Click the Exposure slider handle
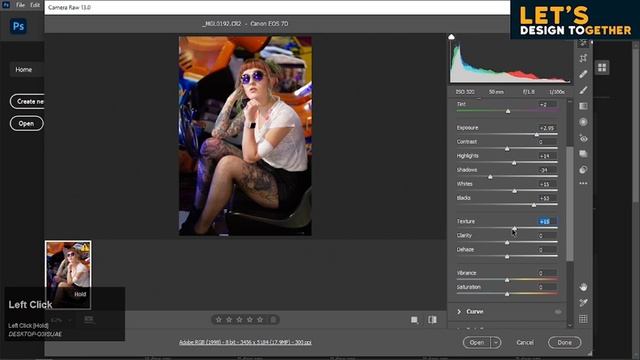The height and width of the screenshot is (360, 640). [x=537, y=134]
